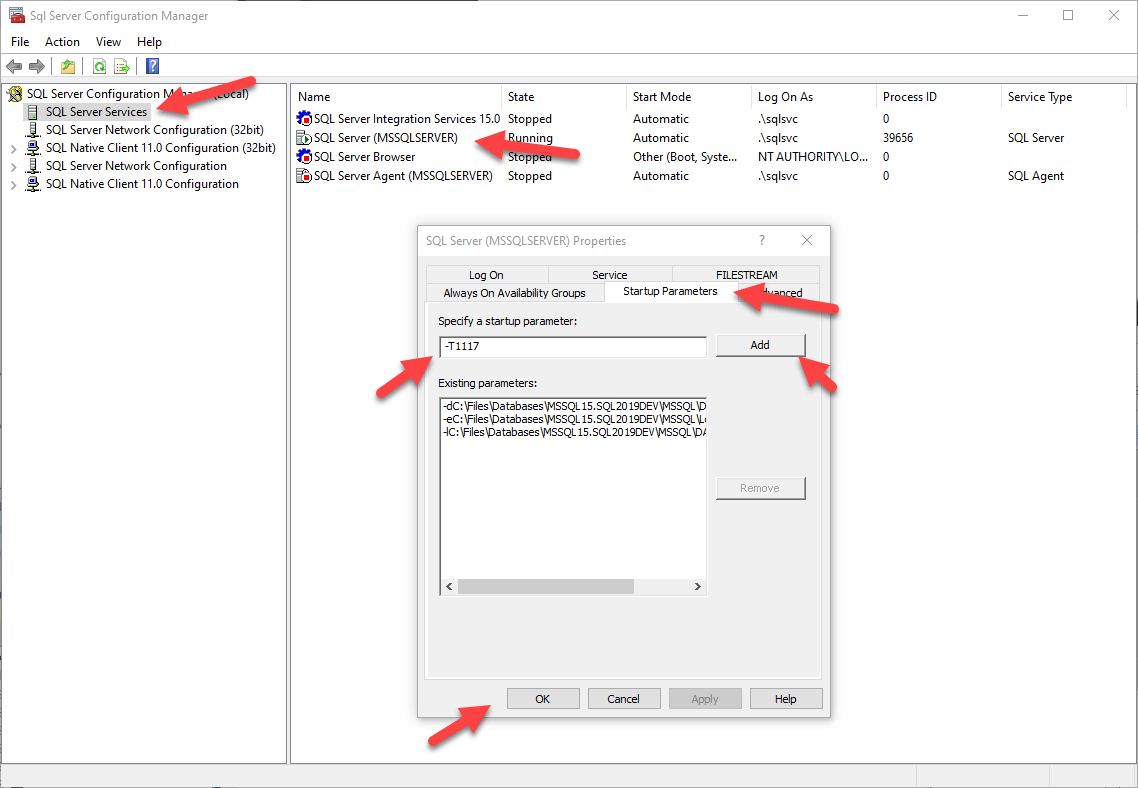The image size is (1138, 788).
Task: Switch to the FILESTREAM tab
Action: (x=746, y=275)
